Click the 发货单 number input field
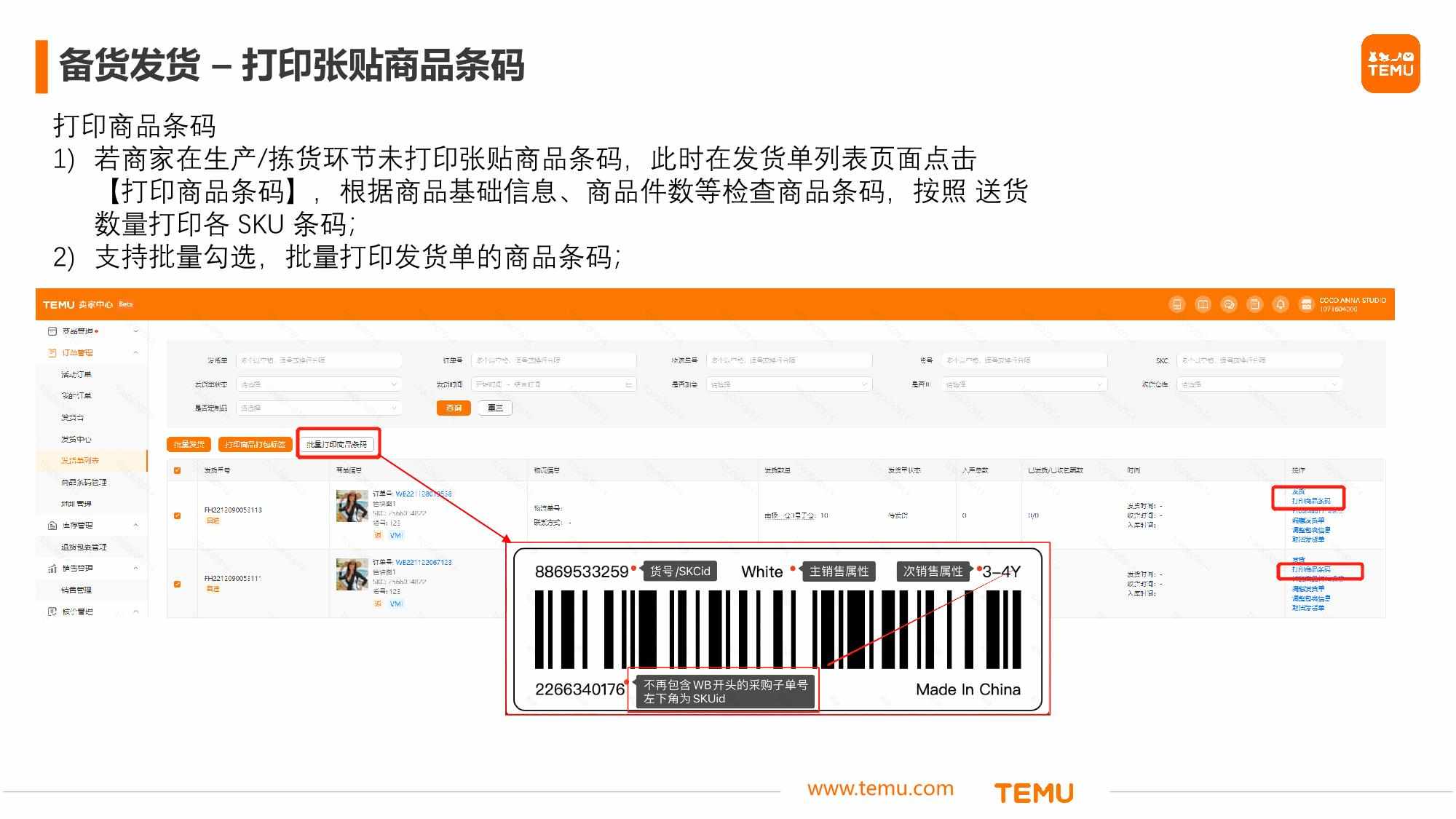The height and width of the screenshot is (819, 1456). (x=319, y=360)
